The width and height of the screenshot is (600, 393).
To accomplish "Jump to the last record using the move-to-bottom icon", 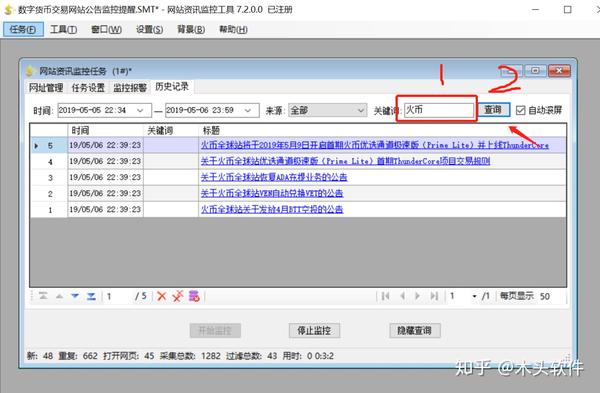I will tap(91, 296).
